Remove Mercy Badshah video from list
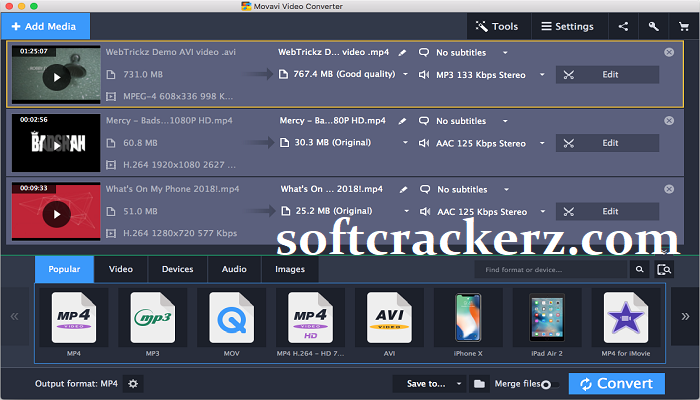The height and width of the screenshot is (400, 700). pyautogui.click(x=669, y=121)
